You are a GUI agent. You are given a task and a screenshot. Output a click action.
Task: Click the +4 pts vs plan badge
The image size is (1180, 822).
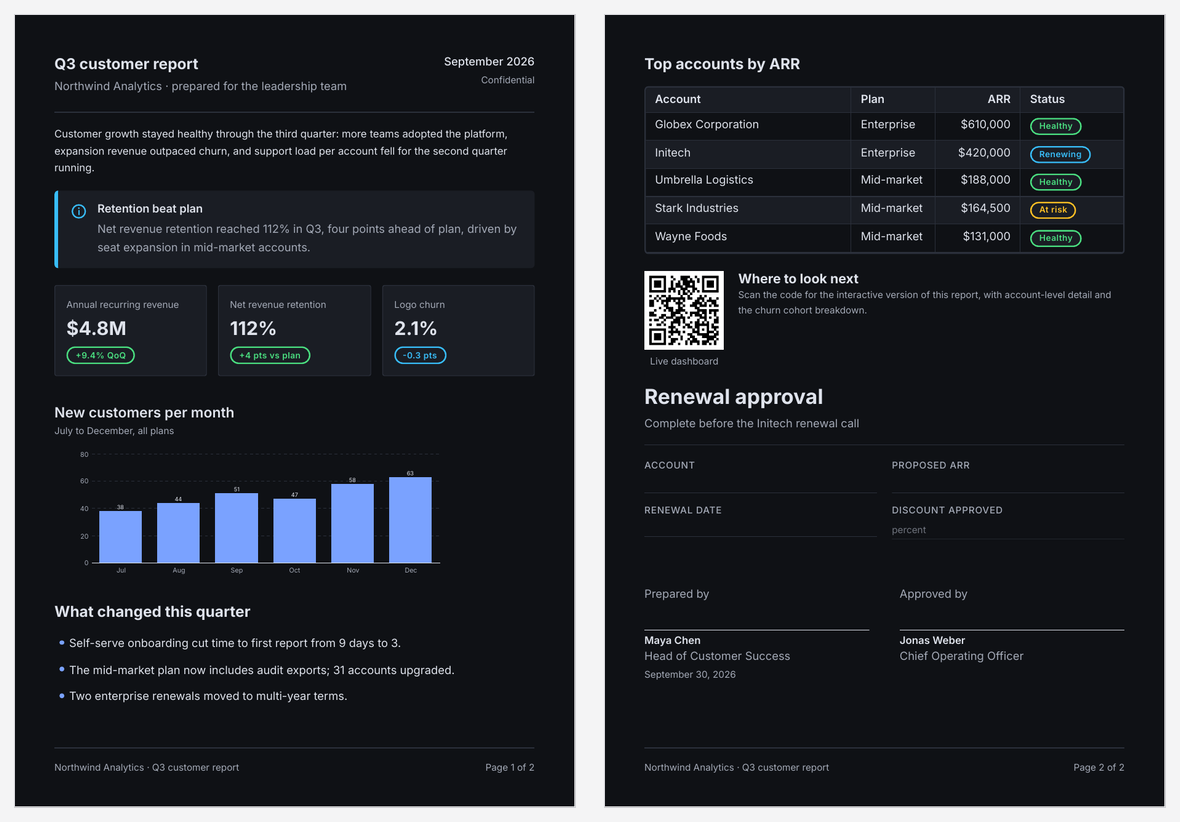coord(270,355)
